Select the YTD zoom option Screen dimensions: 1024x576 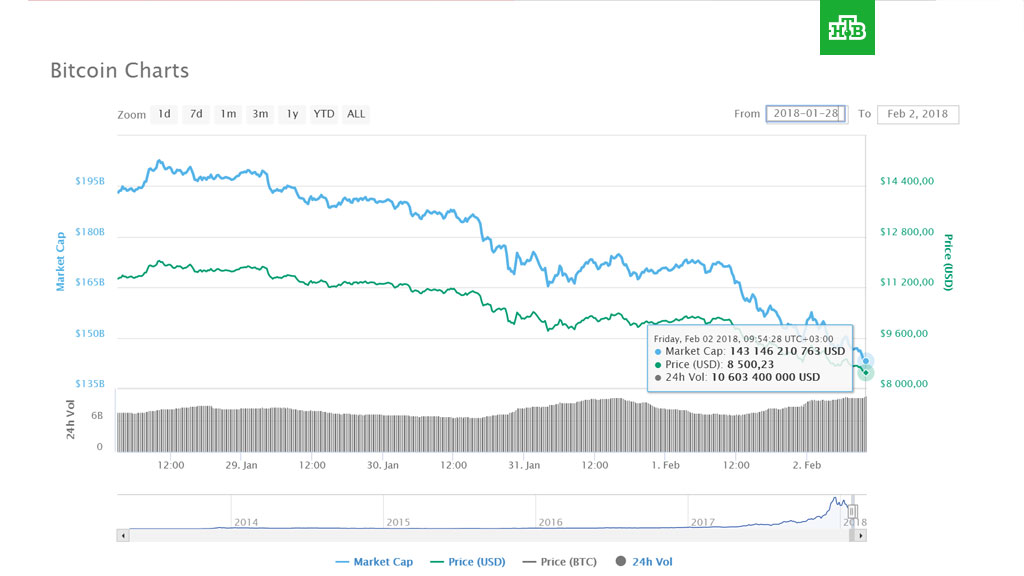[x=324, y=114]
